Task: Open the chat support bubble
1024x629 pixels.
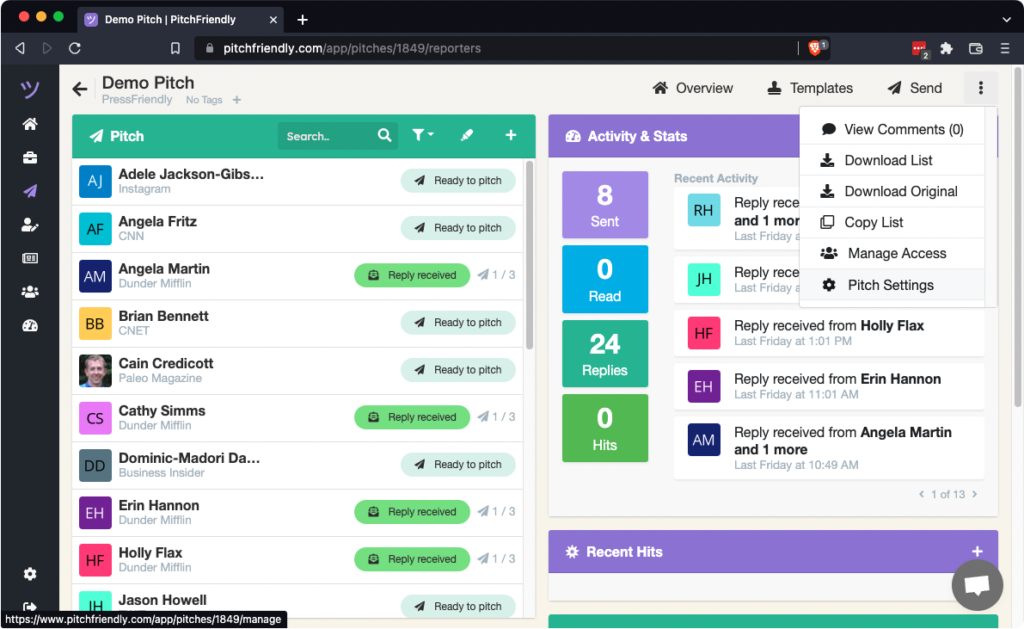Action: (976, 584)
